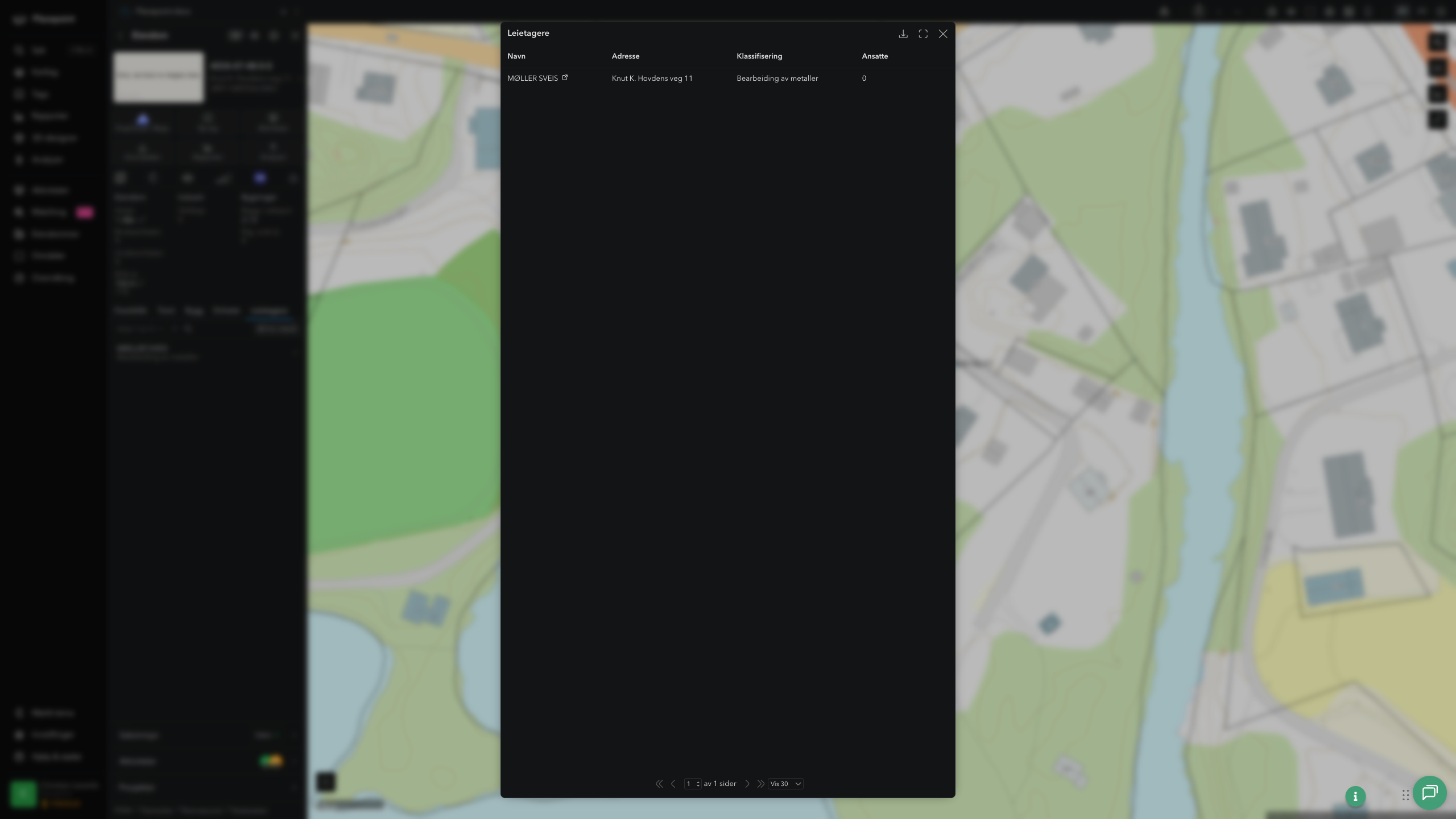Open the MØLLER SVEIS tenant name
The height and width of the screenshot is (819, 1456).
click(532, 78)
